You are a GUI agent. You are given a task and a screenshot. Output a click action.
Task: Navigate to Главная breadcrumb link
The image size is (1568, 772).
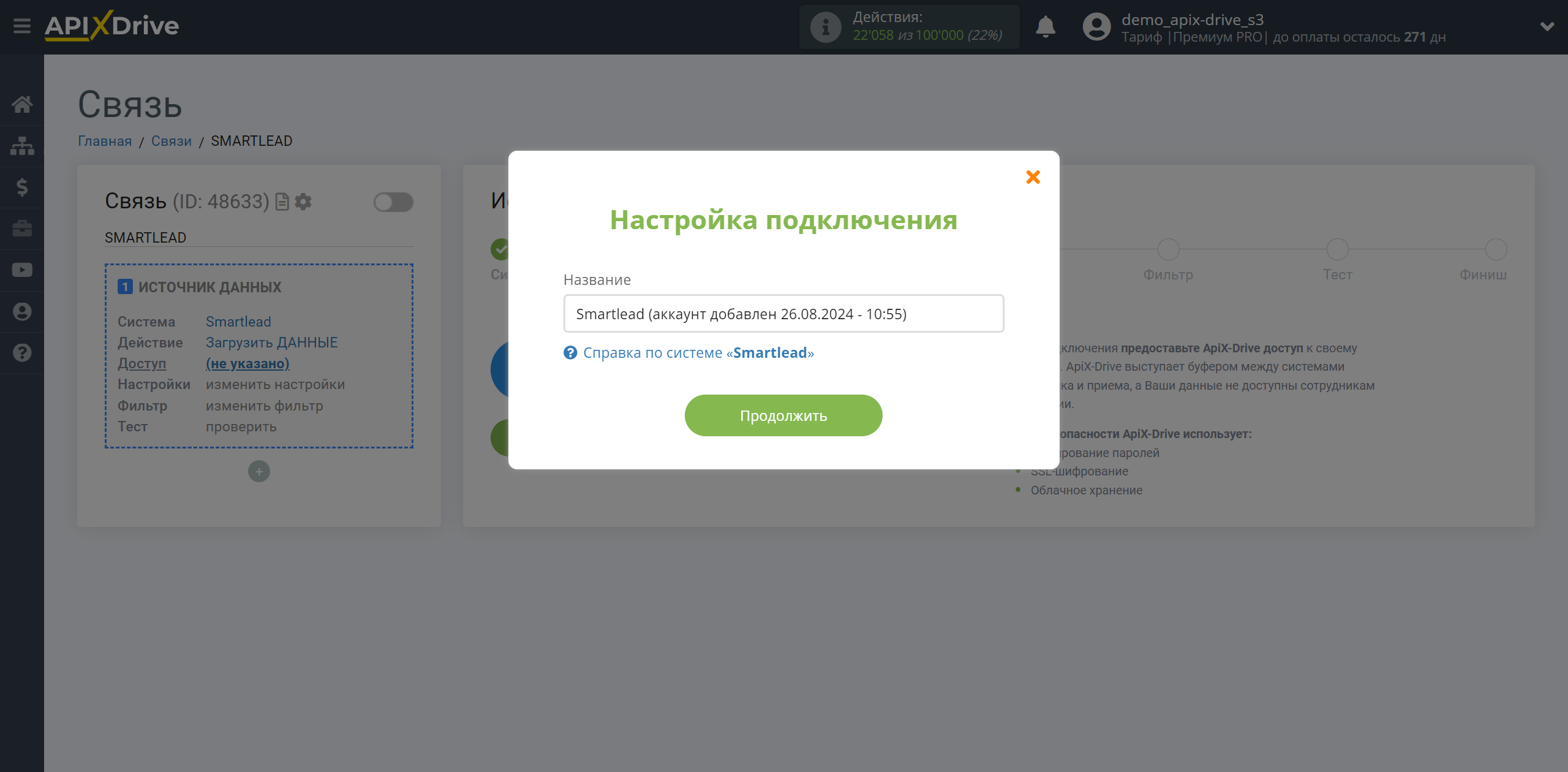(x=104, y=141)
